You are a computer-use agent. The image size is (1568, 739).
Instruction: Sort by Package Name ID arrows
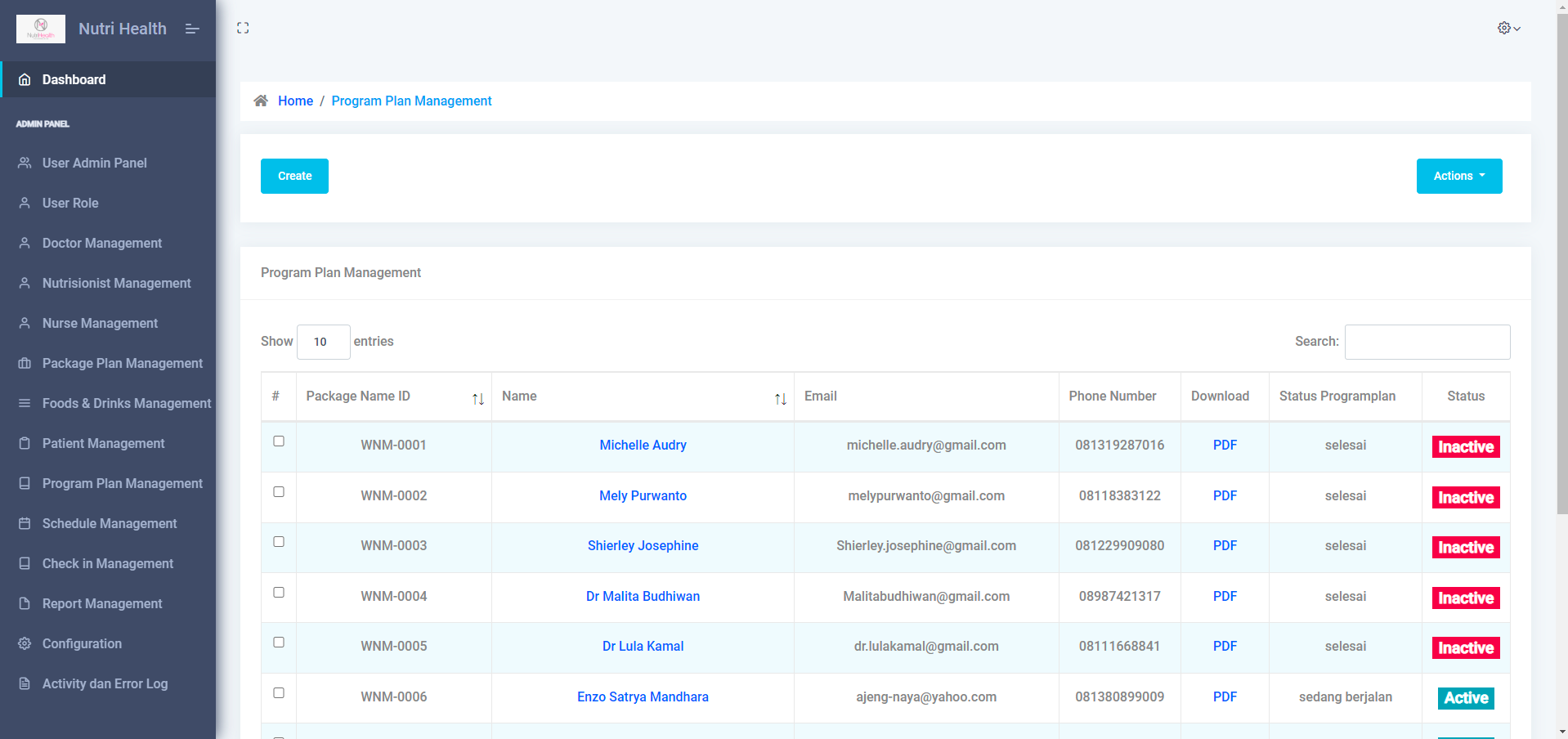[478, 398]
